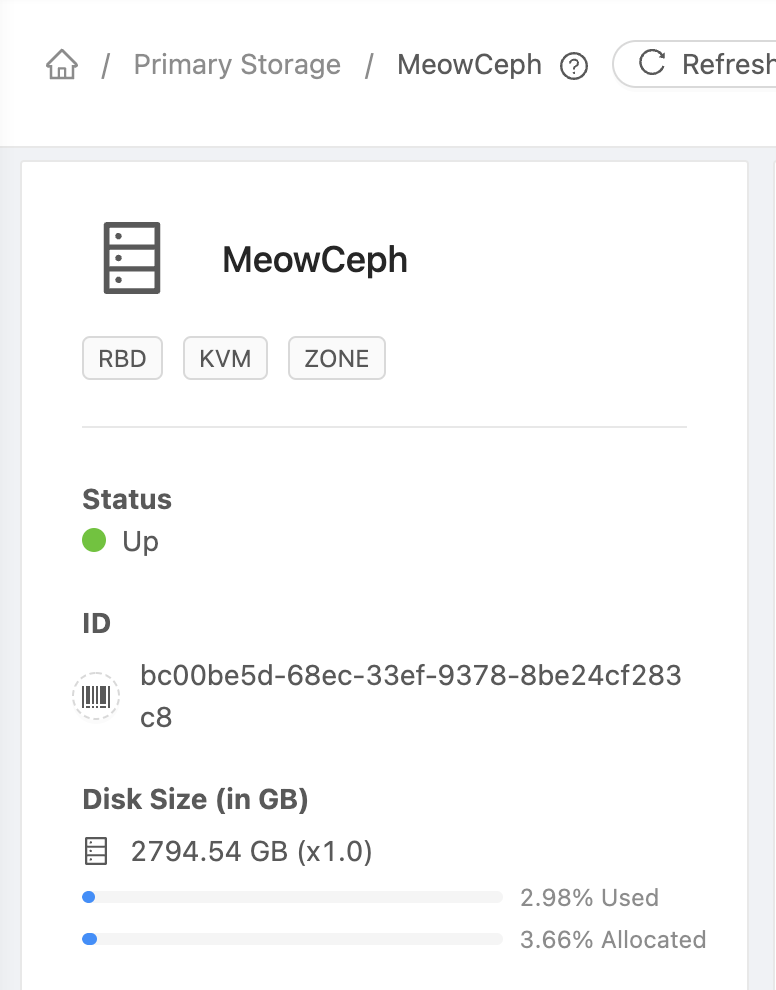
Task: Click the Up status label
Action: click(141, 541)
